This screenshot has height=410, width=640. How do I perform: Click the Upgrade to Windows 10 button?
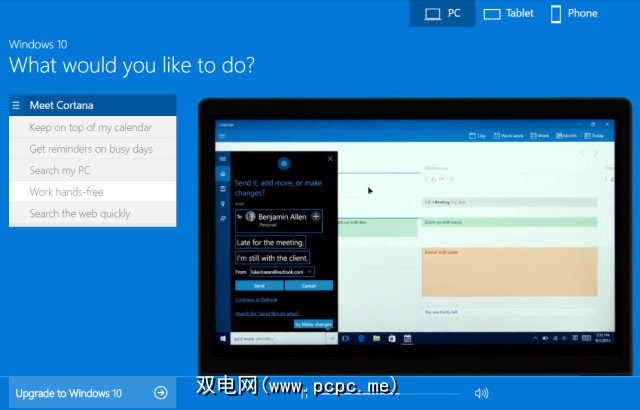click(93, 393)
